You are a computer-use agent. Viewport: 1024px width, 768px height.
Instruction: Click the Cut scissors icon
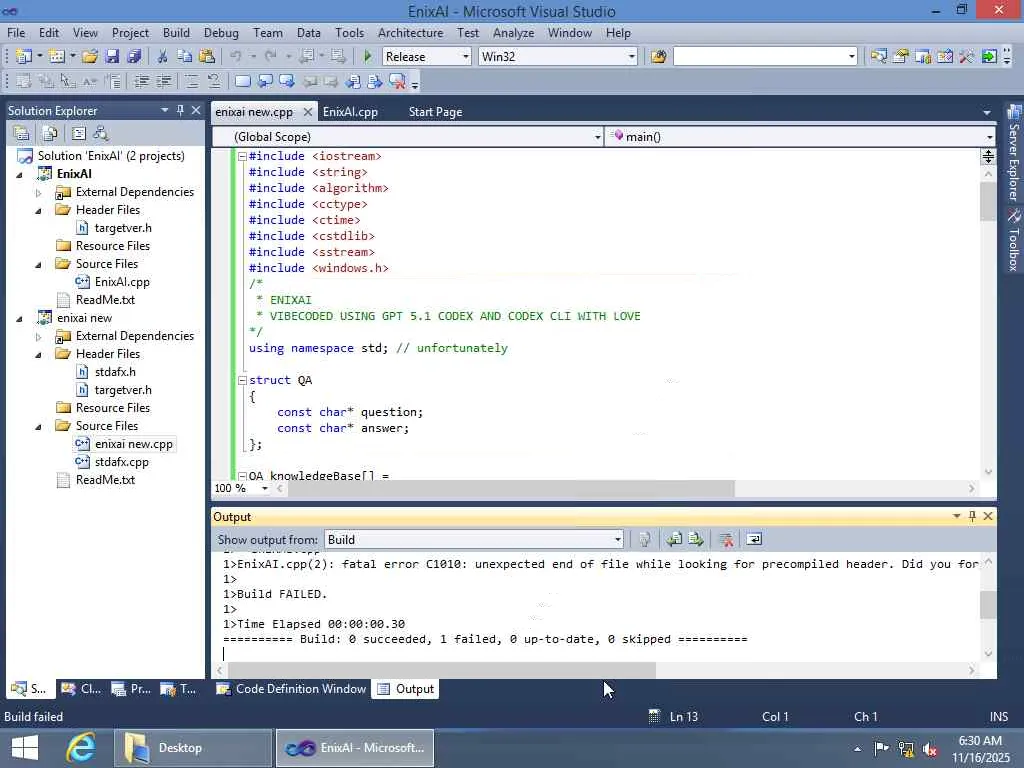[162, 57]
